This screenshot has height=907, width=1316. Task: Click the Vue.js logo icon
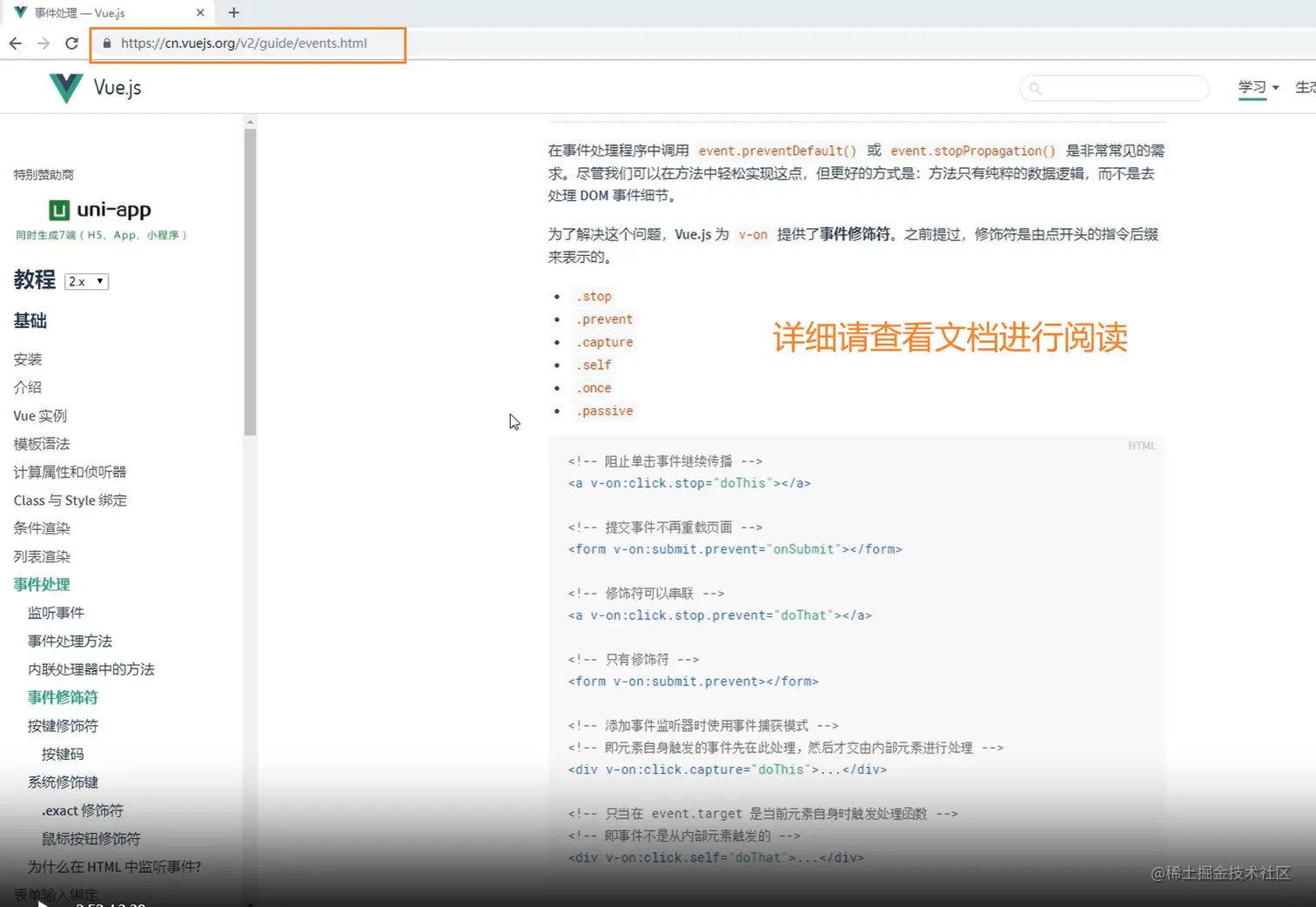[x=66, y=88]
